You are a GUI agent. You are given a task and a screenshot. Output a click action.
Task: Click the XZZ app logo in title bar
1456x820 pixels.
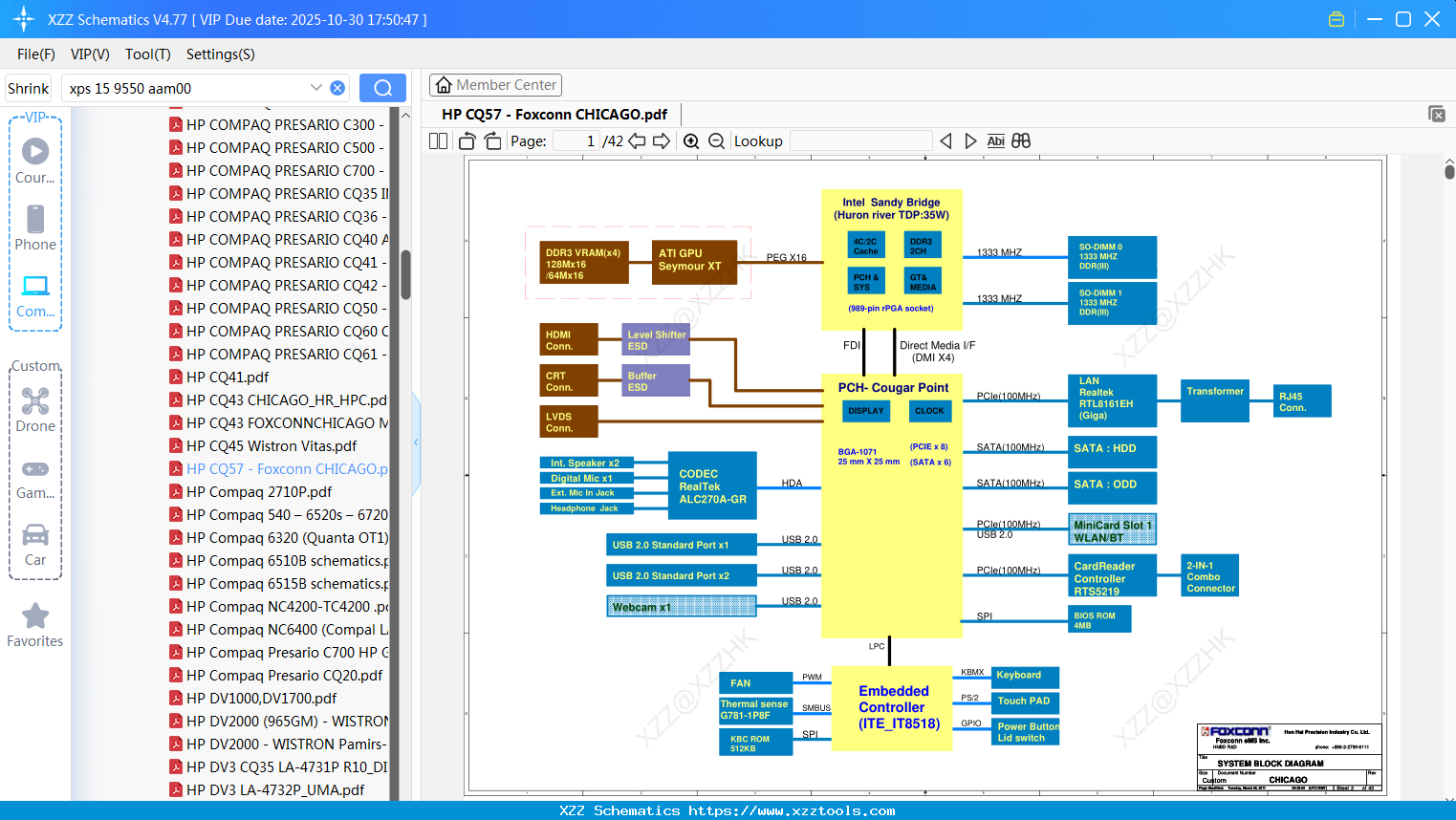pos(23,19)
